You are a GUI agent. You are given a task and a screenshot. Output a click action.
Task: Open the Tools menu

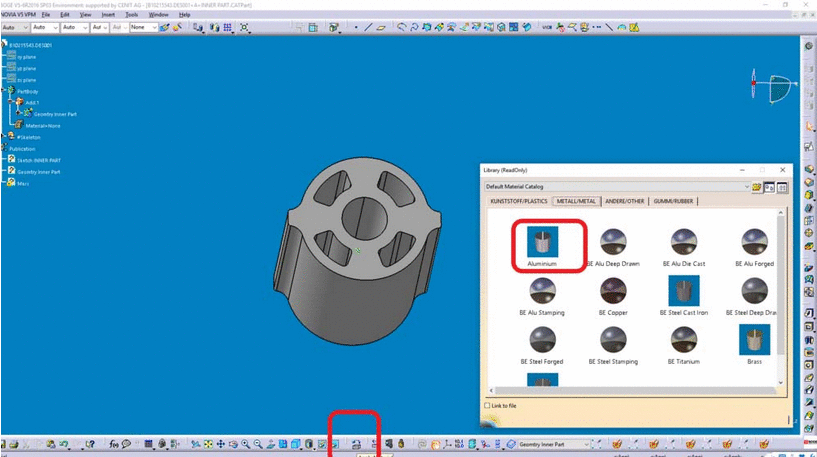click(132, 15)
